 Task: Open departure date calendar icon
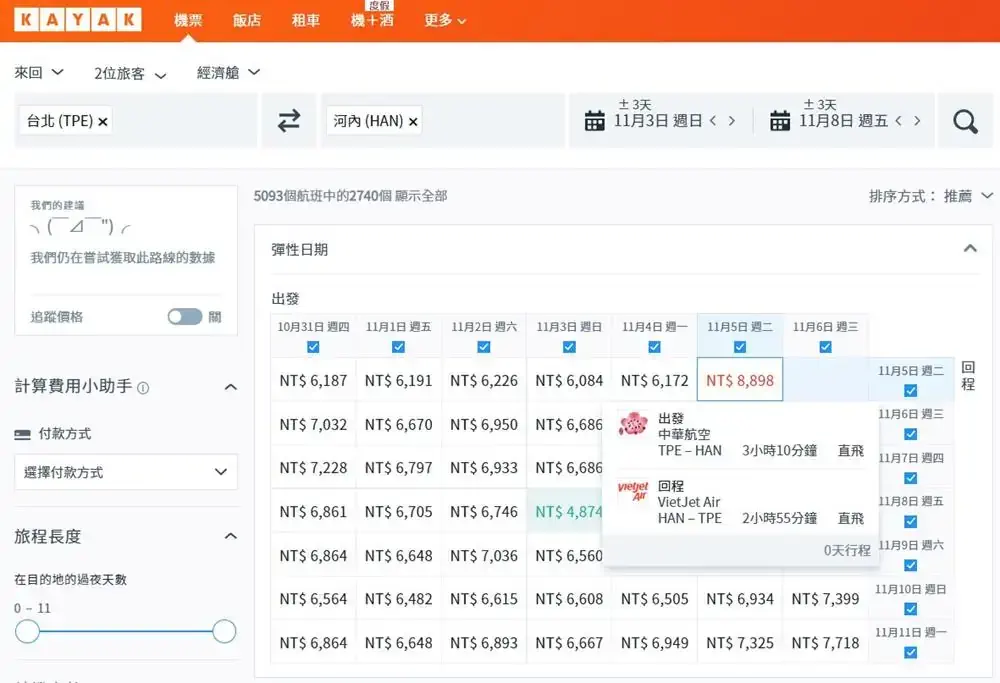[595, 121]
